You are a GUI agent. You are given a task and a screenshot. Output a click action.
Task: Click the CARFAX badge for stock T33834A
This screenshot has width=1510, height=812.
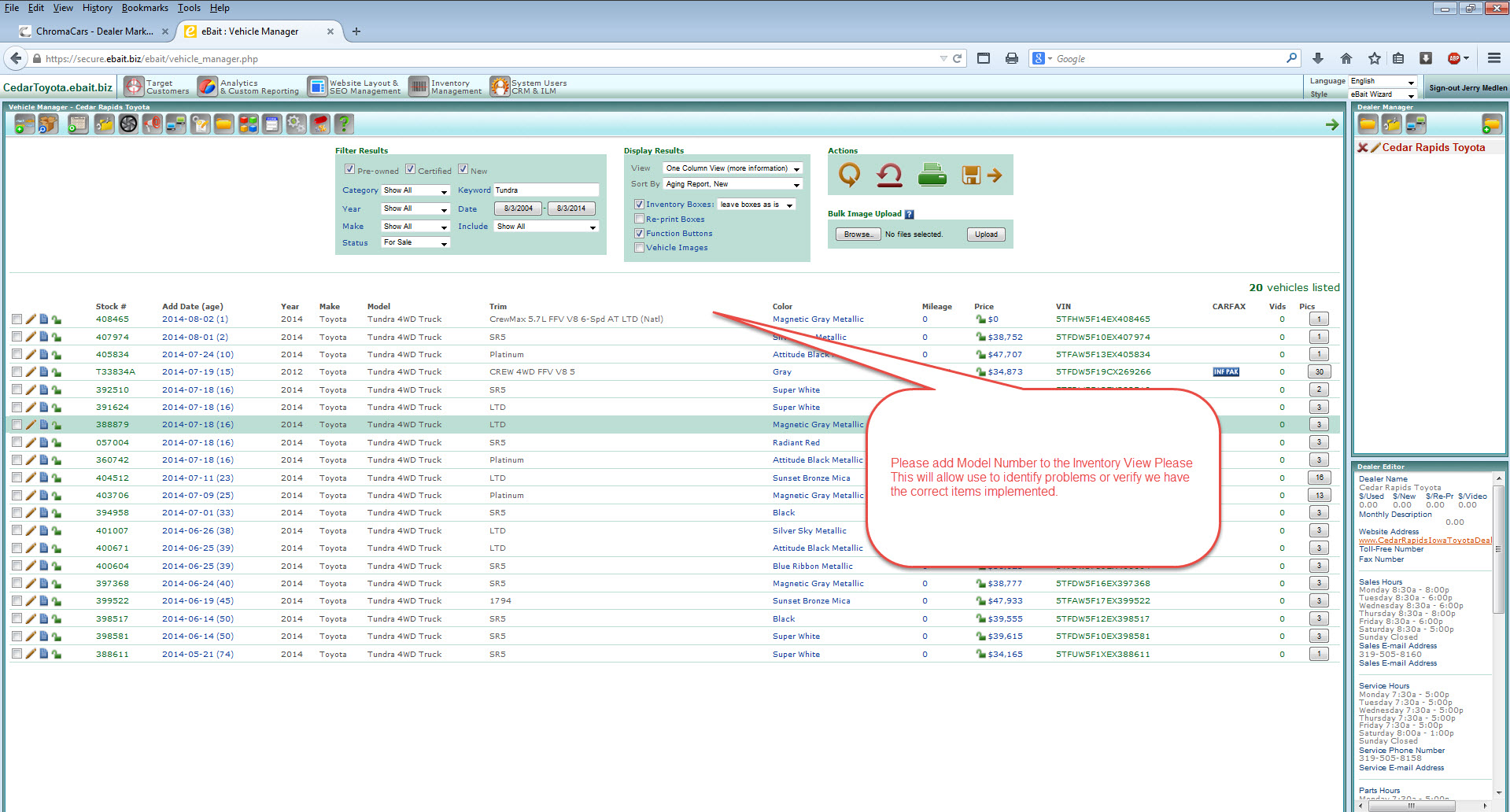pyautogui.click(x=1226, y=372)
